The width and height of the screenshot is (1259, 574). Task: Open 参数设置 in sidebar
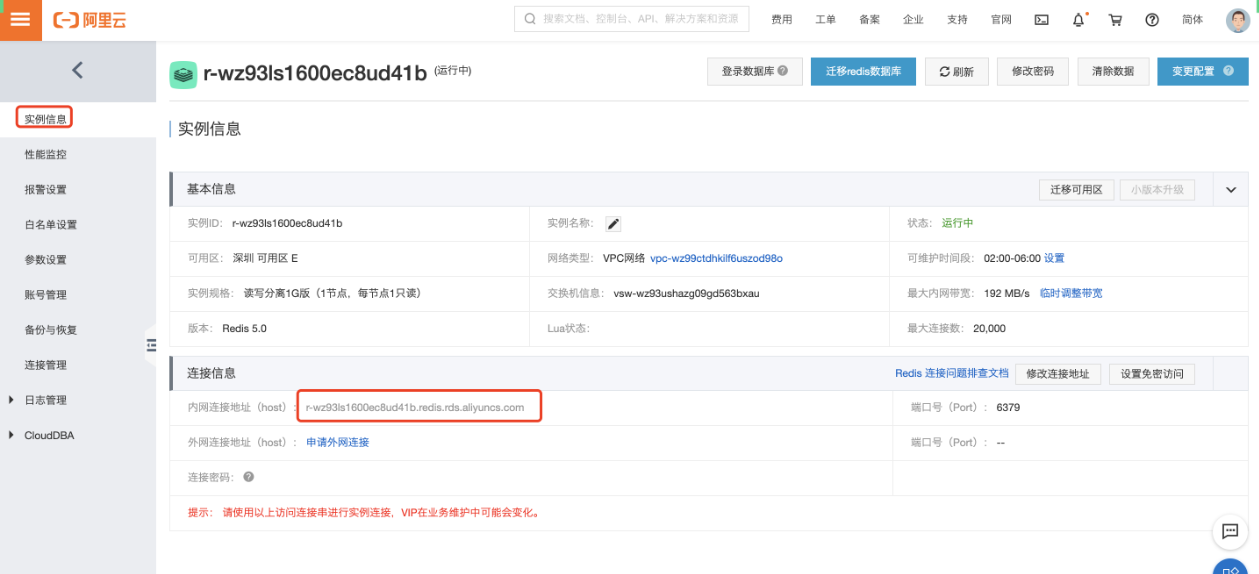(46, 260)
